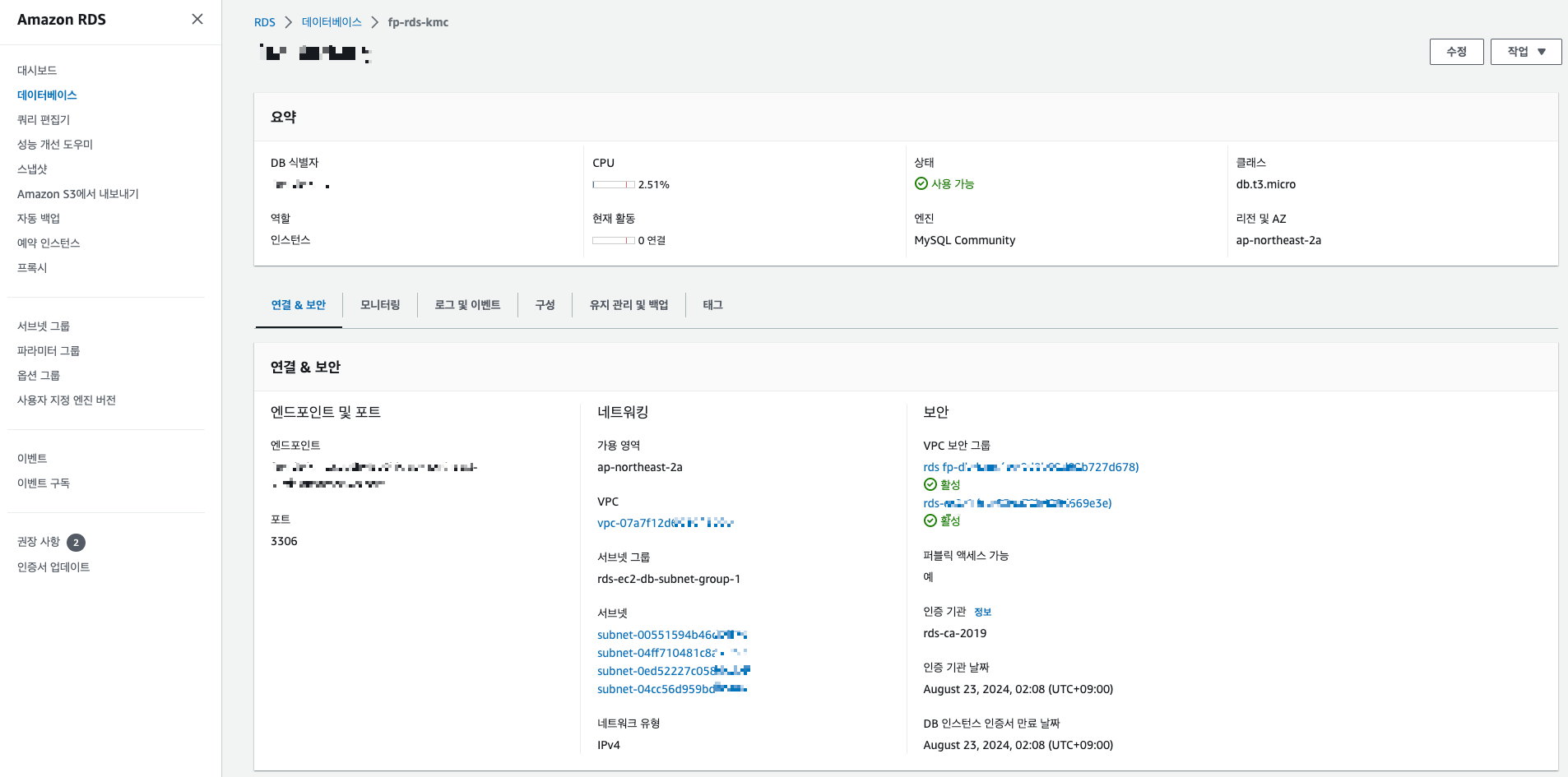Click the fp-rds-kmc breadcrumb text
This screenshot has width=1568, height=777.
(418, 22)
